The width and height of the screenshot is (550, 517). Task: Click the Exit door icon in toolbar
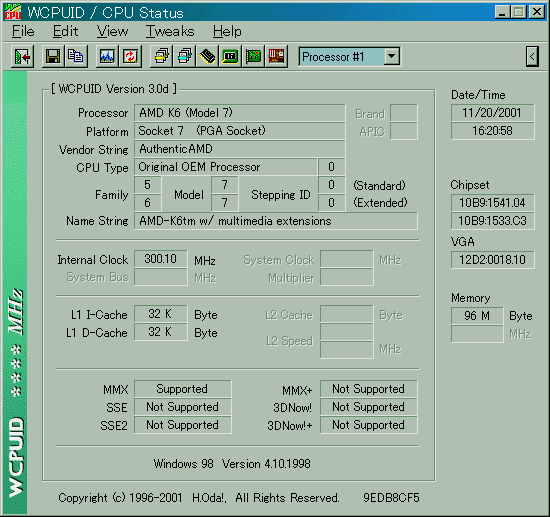coord(22,56)
